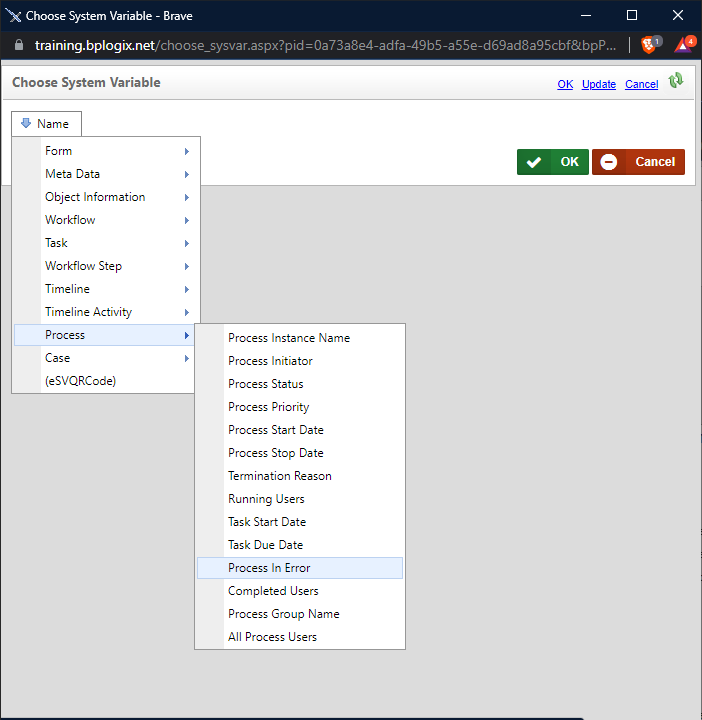Image resolution: width=702 pixels, height=720 pixels.
Task: Select Process In Error menu entry
Action: pyautogui.click(x=300, y=568)
